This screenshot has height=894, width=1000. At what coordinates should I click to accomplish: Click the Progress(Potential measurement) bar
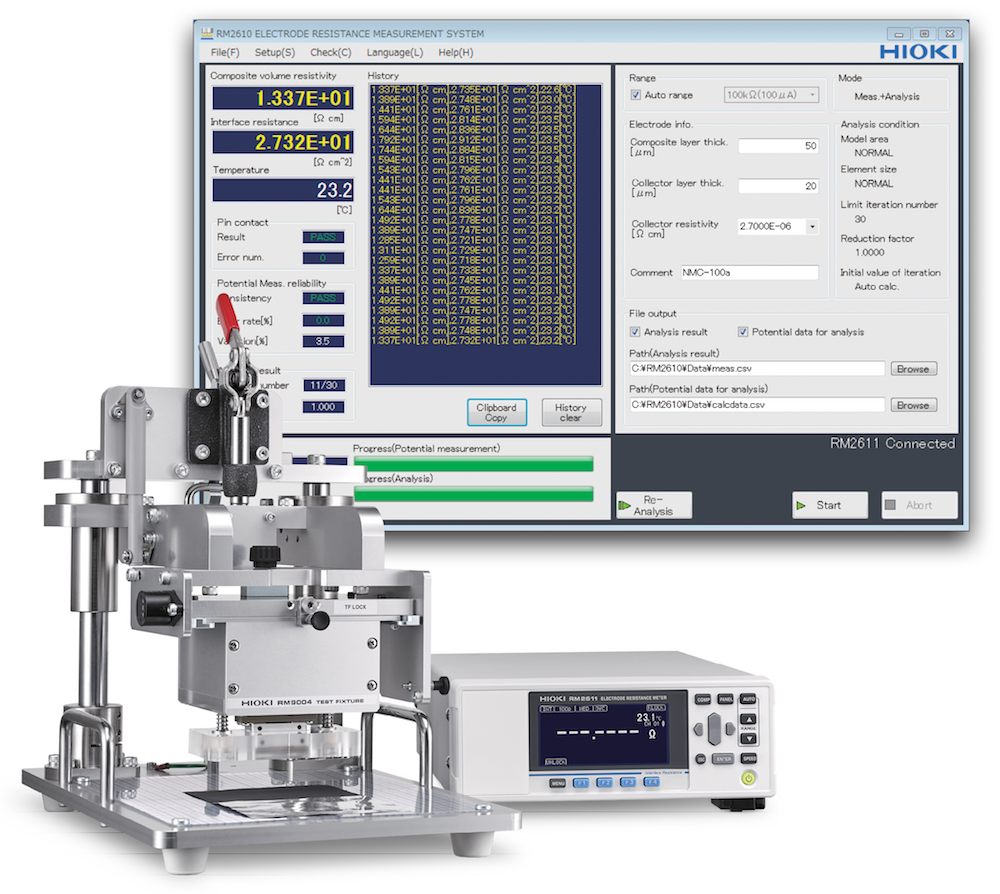pos(473,463)
